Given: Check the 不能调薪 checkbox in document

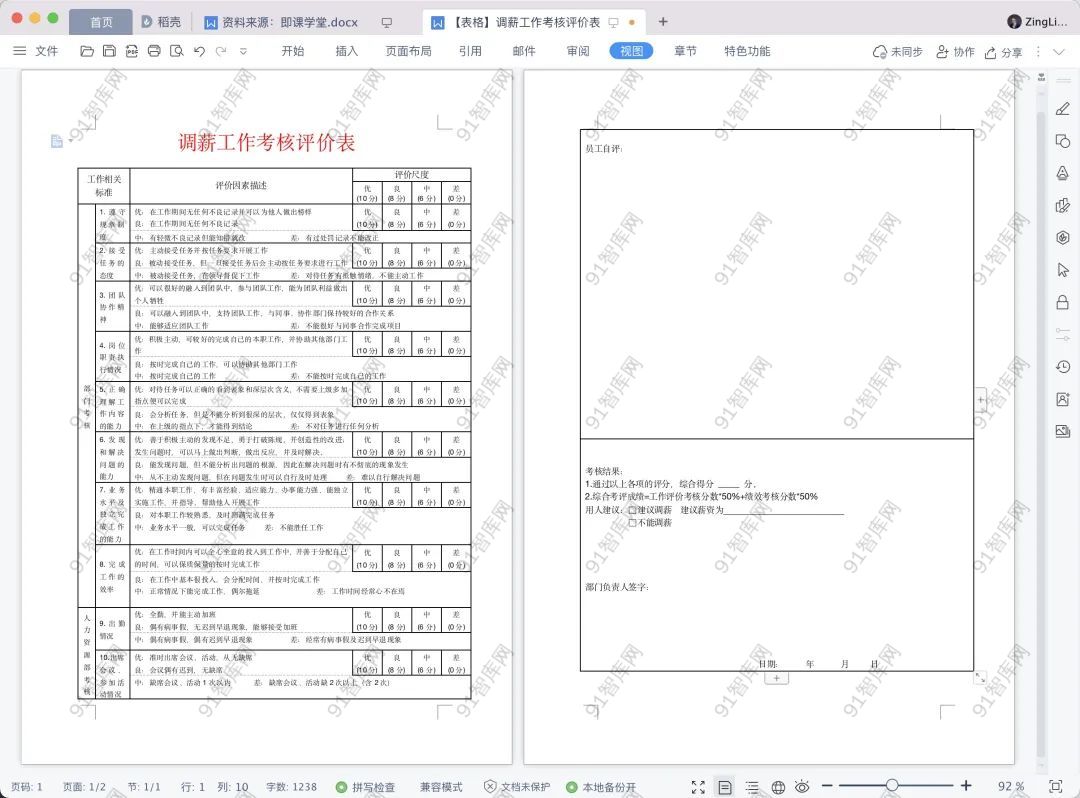Looking at the screenshot, I should pyautogui.click(x=632, y=522).
